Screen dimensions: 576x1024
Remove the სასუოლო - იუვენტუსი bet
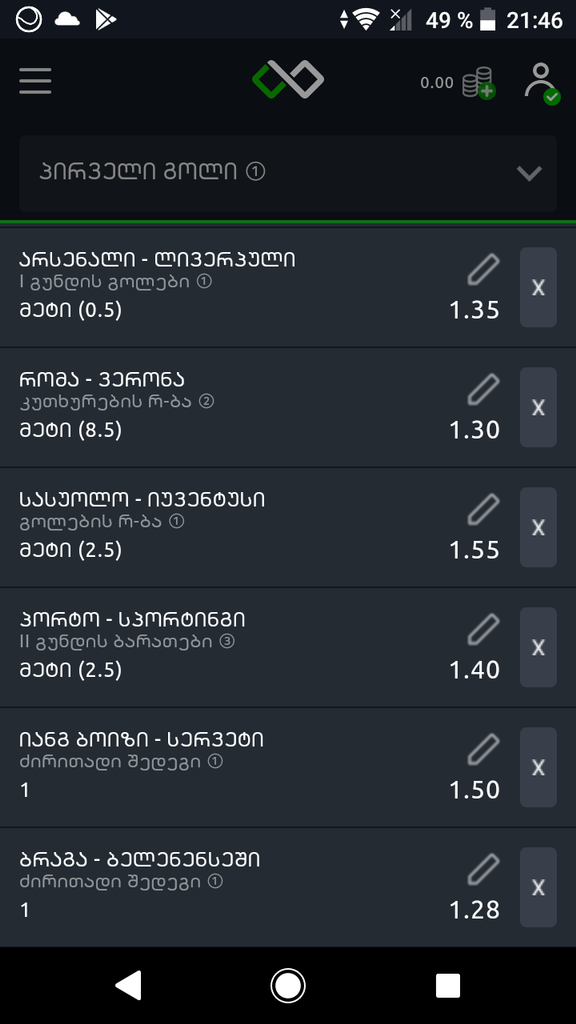click(x=538, y=528)
